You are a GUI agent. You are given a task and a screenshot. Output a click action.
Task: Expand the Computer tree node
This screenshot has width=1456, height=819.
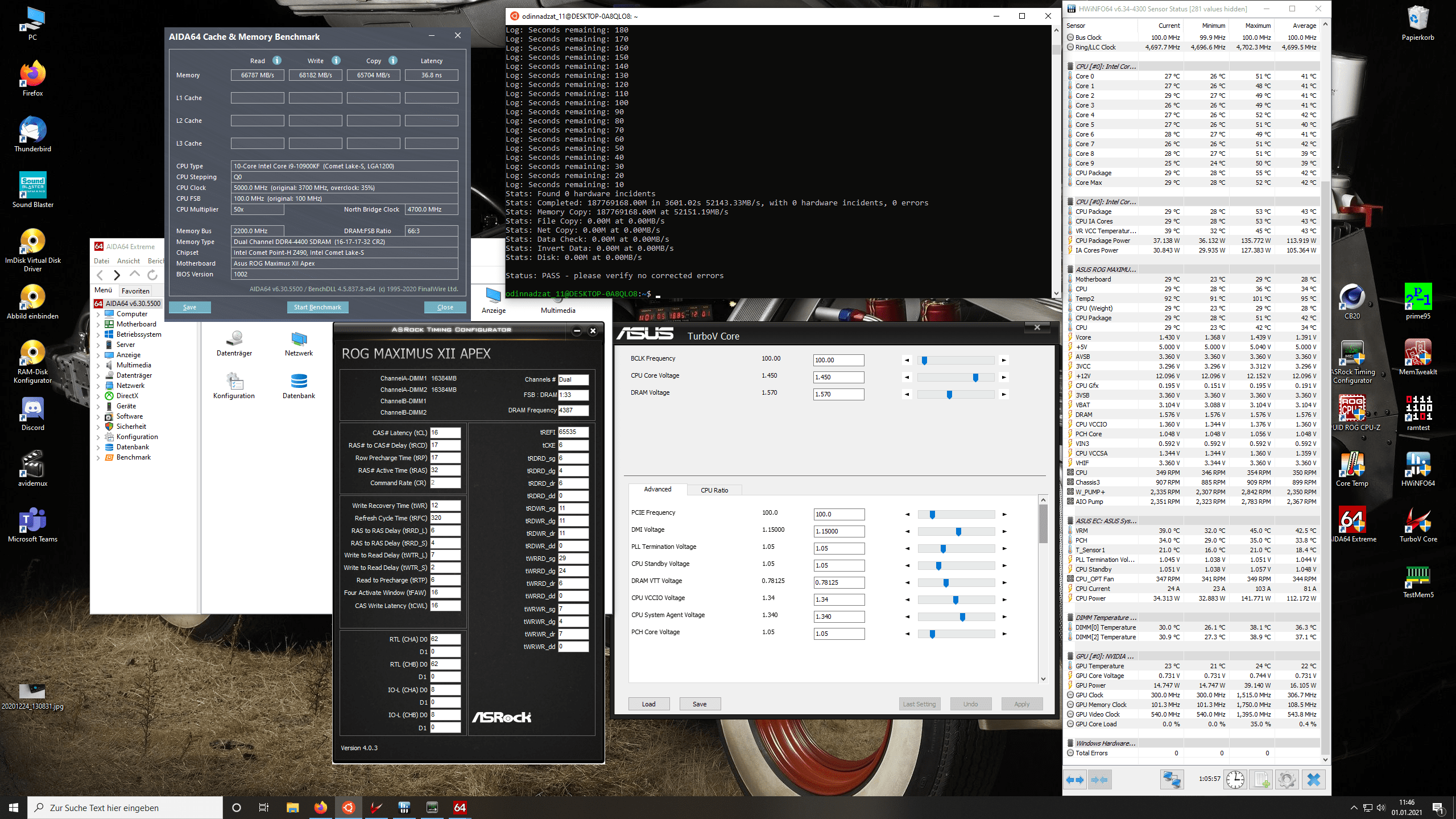[98, 314]
